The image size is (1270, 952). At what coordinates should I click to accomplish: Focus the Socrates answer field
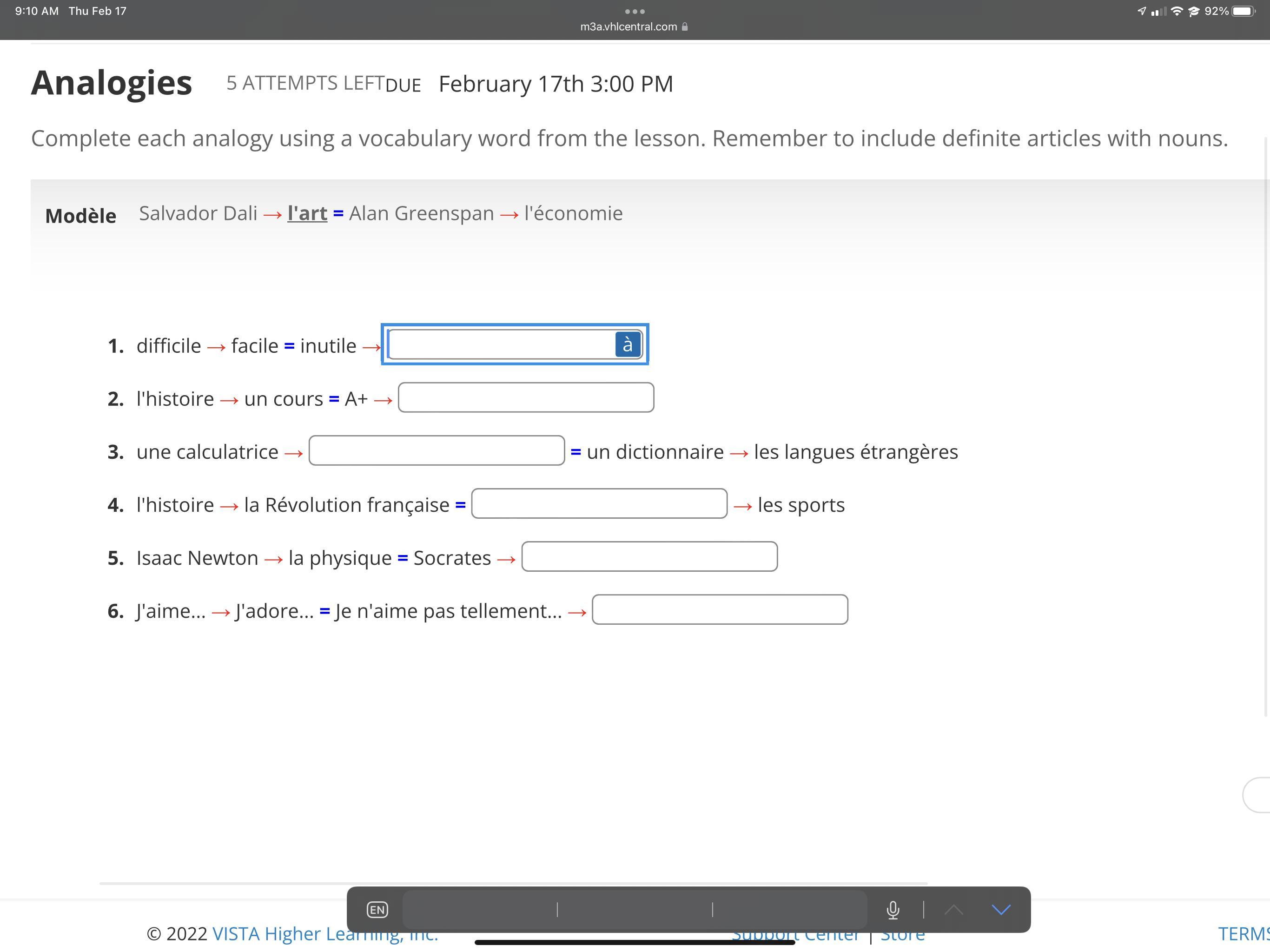(649, 556)
